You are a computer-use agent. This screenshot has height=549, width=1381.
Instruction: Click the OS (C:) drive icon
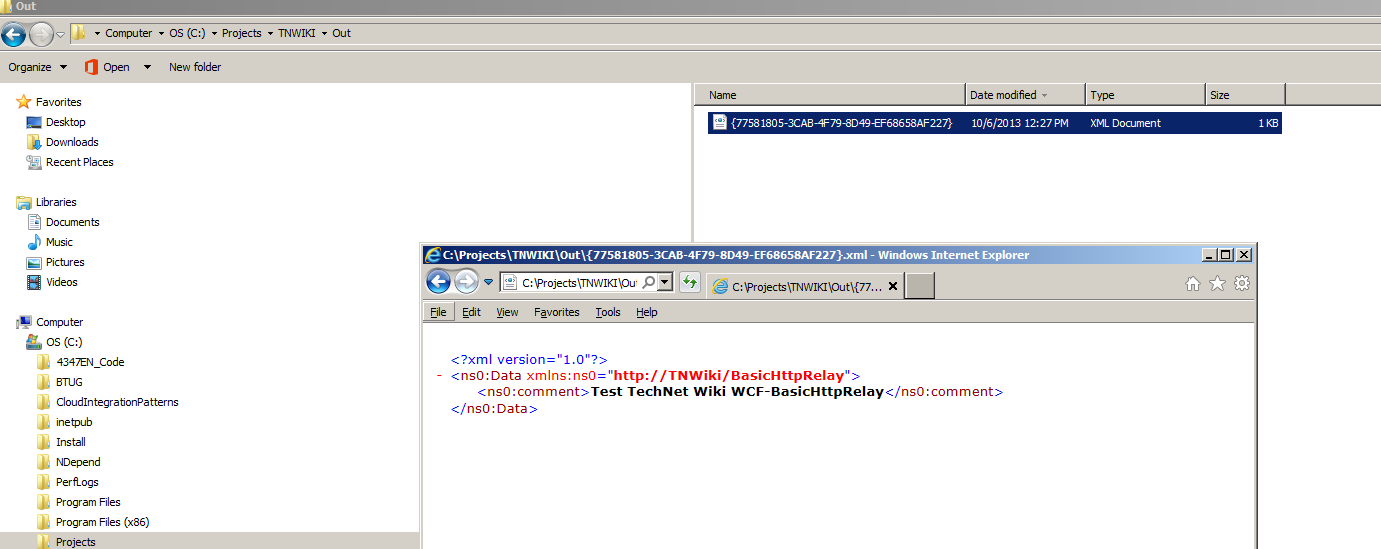34,342
